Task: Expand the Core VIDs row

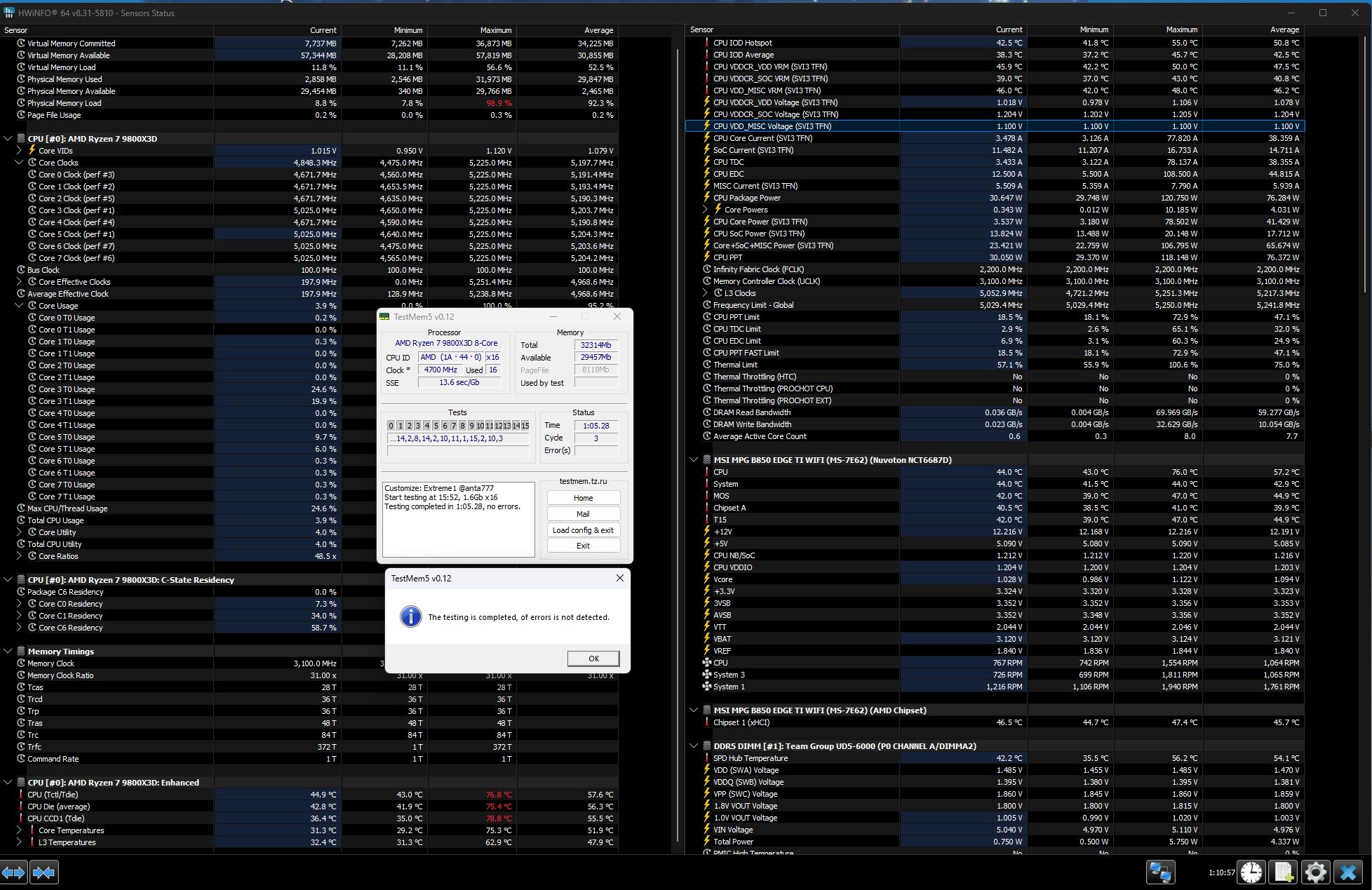Action: tap(20, 151)
